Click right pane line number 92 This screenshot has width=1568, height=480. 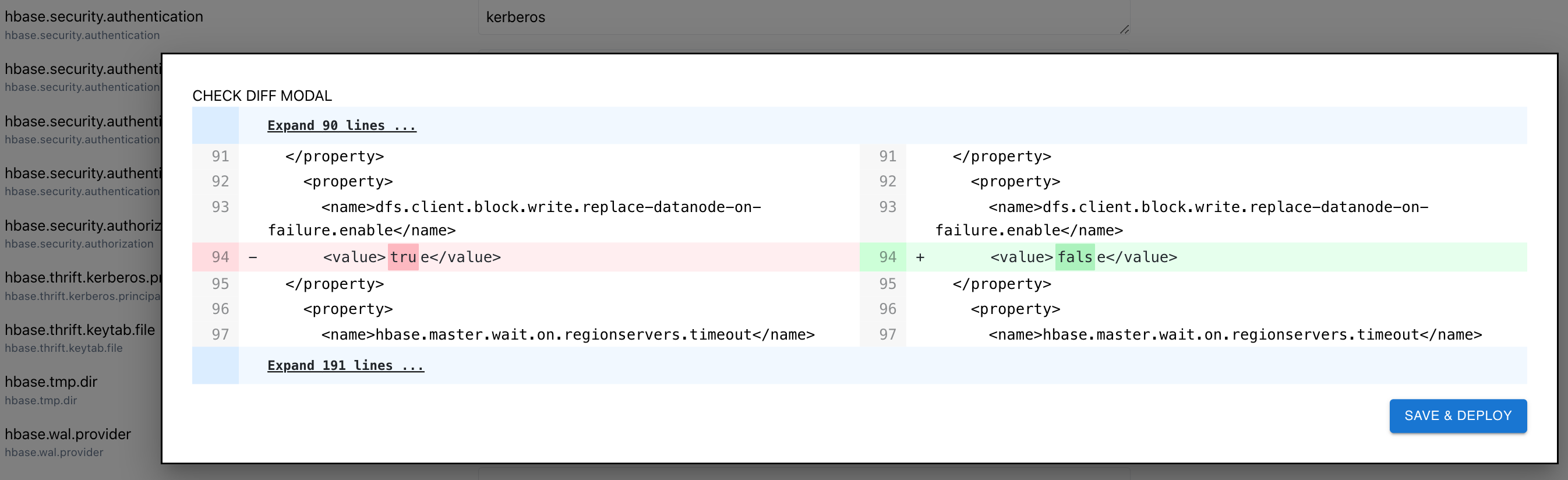[x=887, y=182]
